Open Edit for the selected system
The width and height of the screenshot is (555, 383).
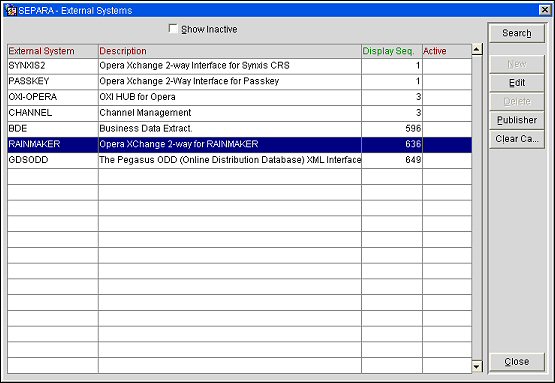(516, 83)
